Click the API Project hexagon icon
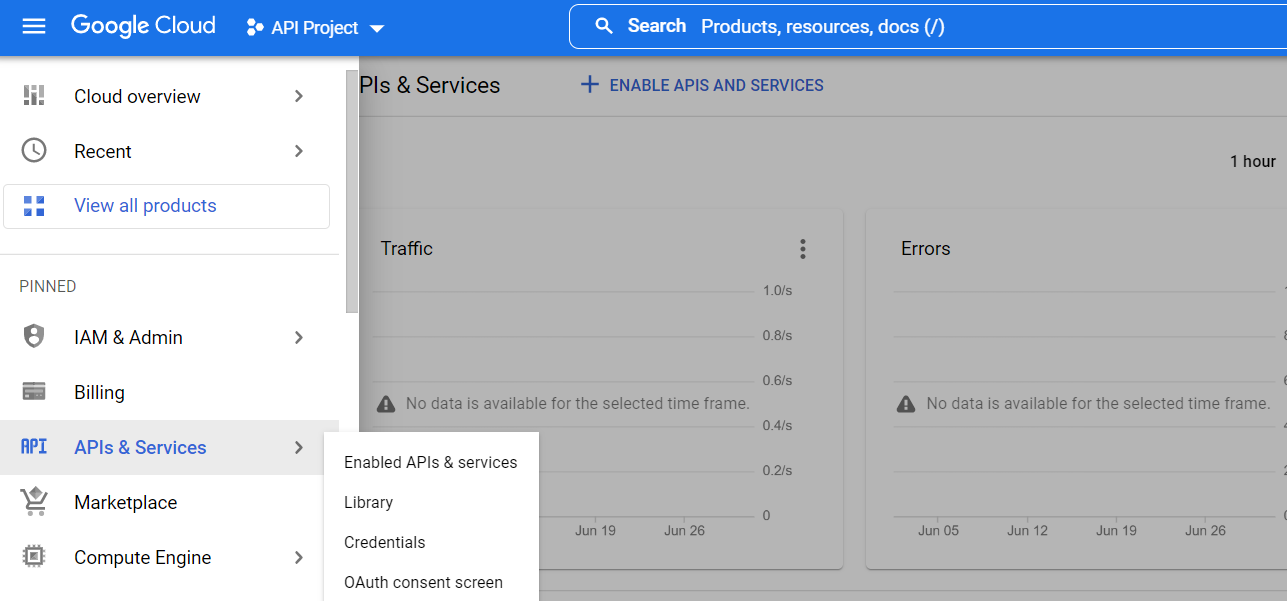1287x601 pixels. pyautogui.click(x=255, y=28)
